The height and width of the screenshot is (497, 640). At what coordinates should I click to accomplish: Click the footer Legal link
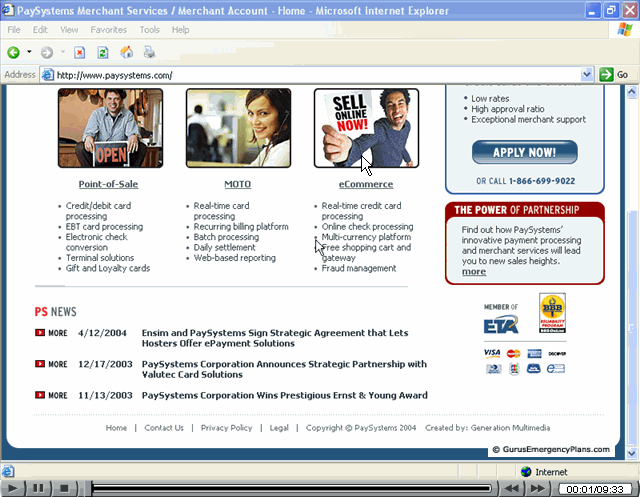[279, 428]
